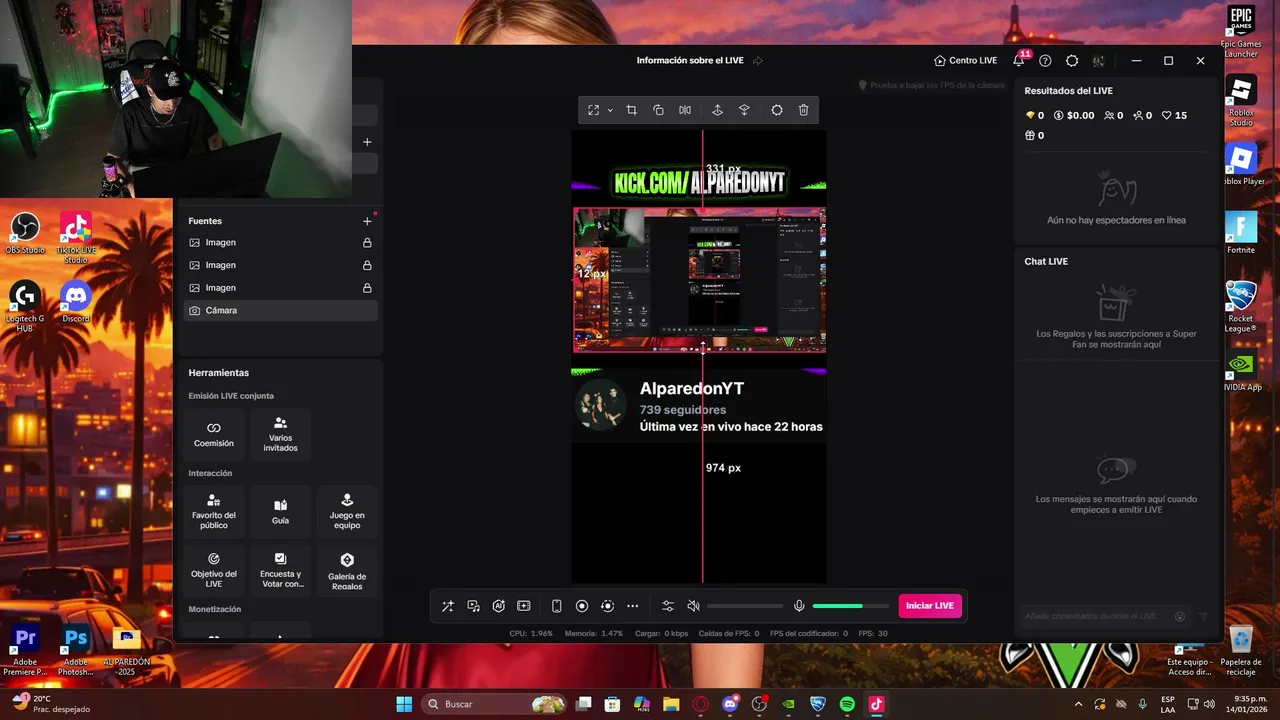Open the Varios invitados tool

(x=281, y=434)
